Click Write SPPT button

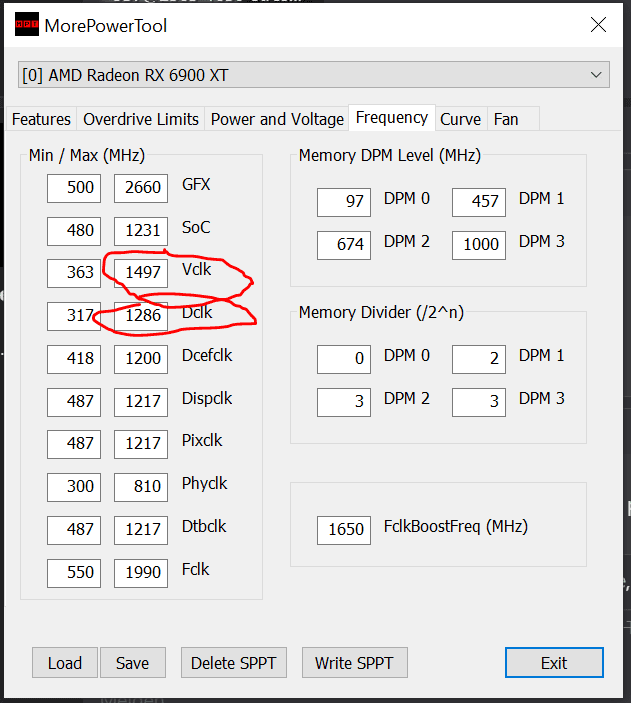click(x=354, y=663)
